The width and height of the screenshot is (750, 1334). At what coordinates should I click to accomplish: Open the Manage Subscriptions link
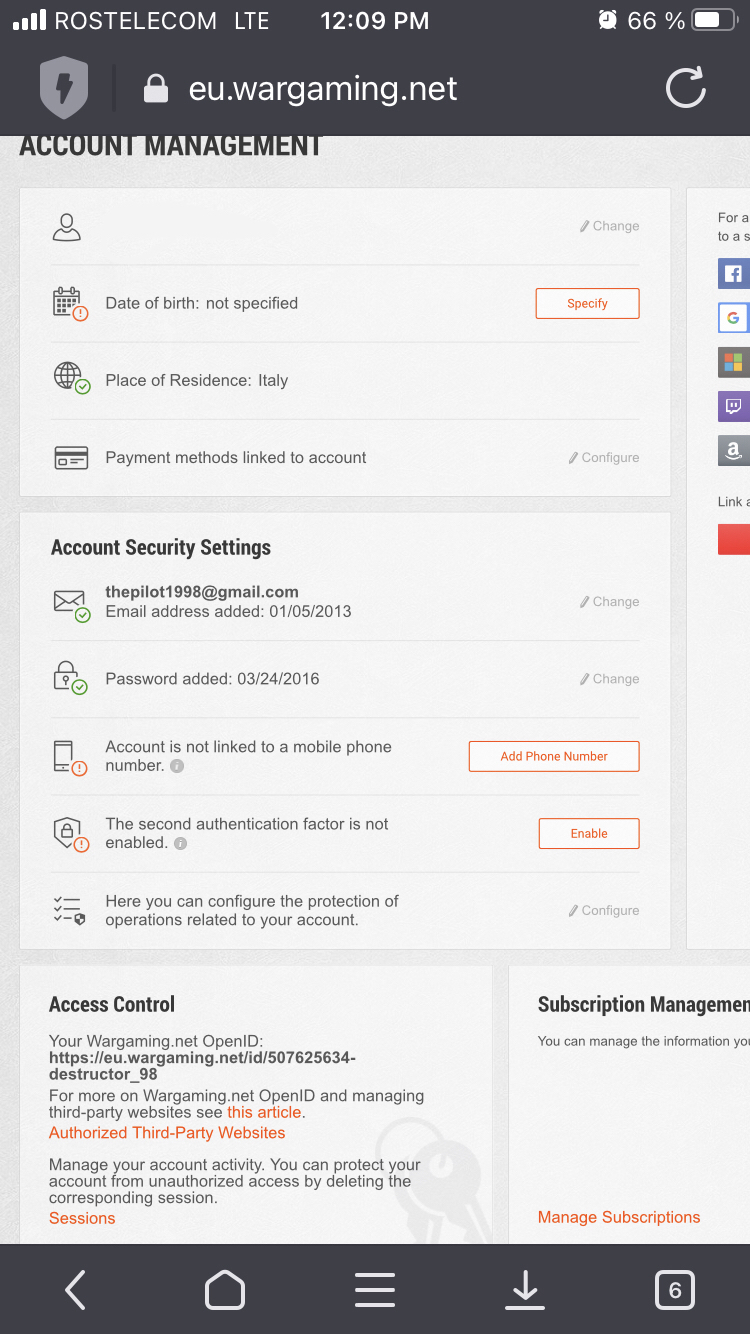619,1217
